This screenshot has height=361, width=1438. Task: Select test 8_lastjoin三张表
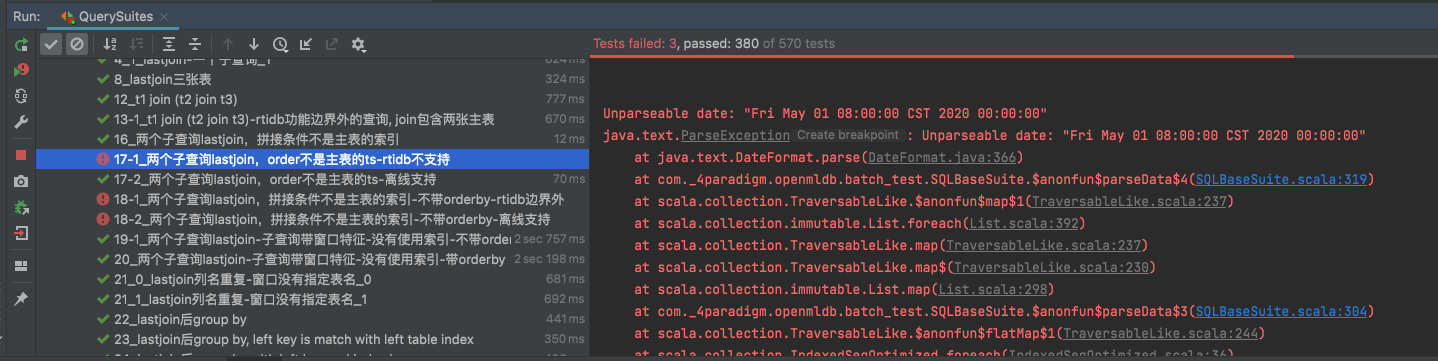[312, 79]
